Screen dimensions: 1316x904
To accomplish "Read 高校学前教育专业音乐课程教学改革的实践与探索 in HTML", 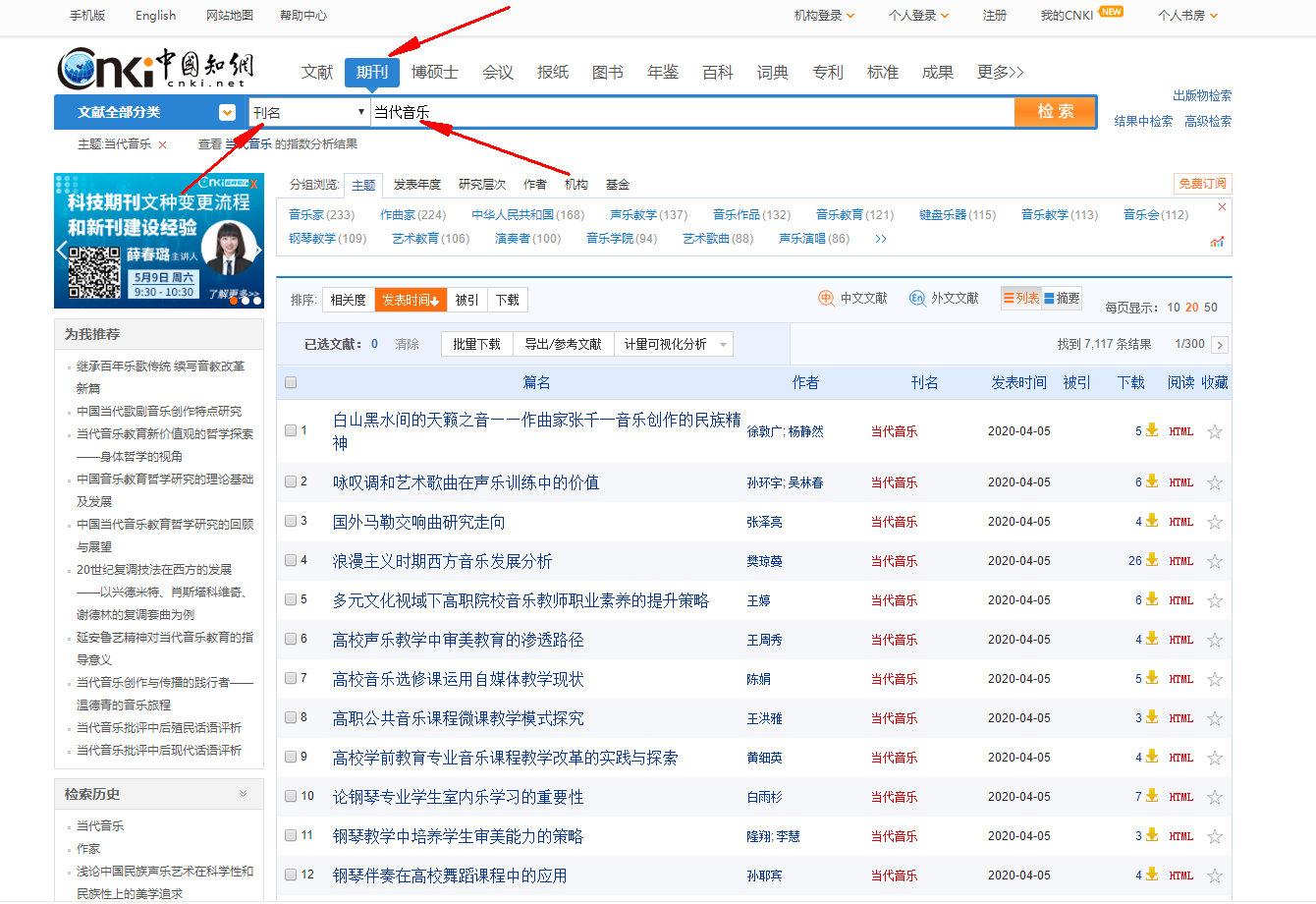I will point(1181,758).
